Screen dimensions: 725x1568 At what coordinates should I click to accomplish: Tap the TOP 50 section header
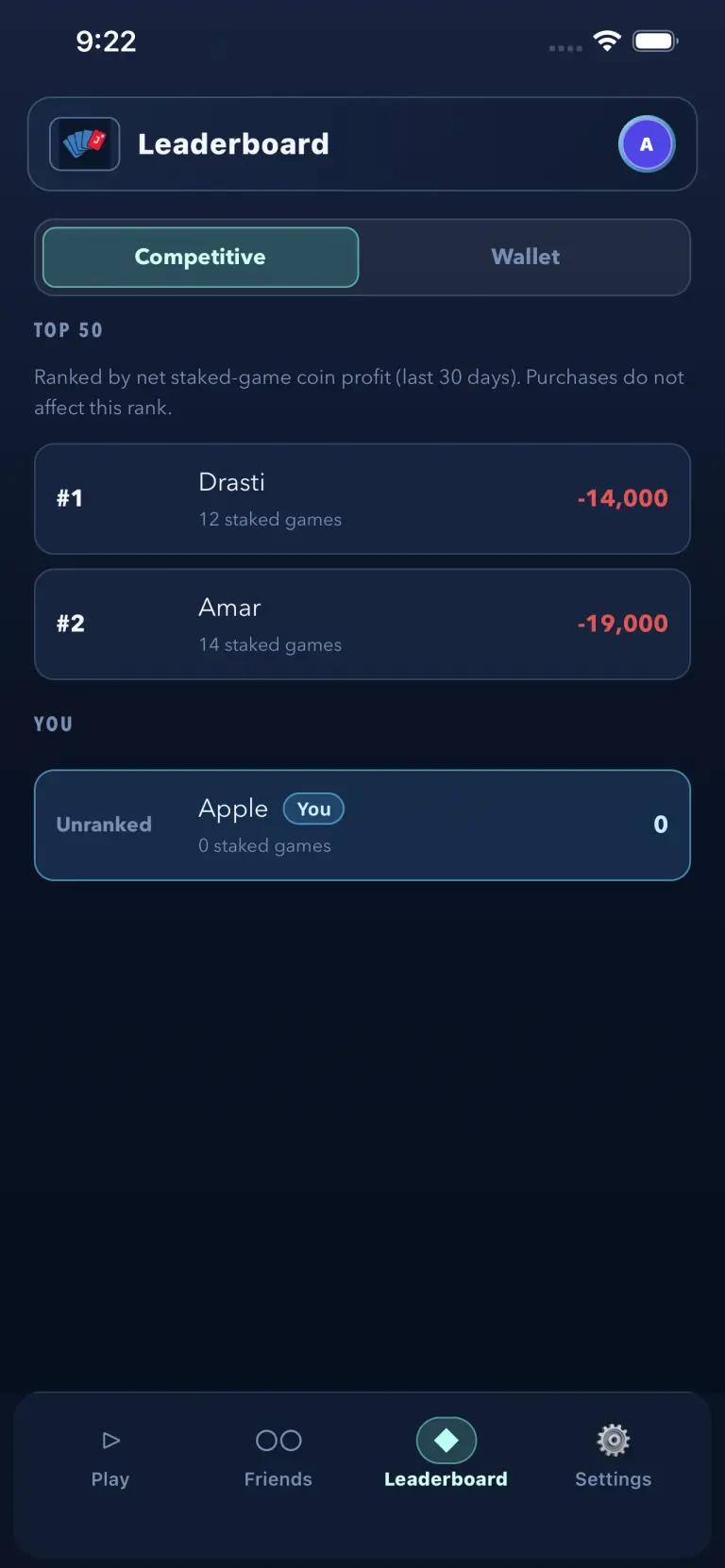tap(68, 329)
